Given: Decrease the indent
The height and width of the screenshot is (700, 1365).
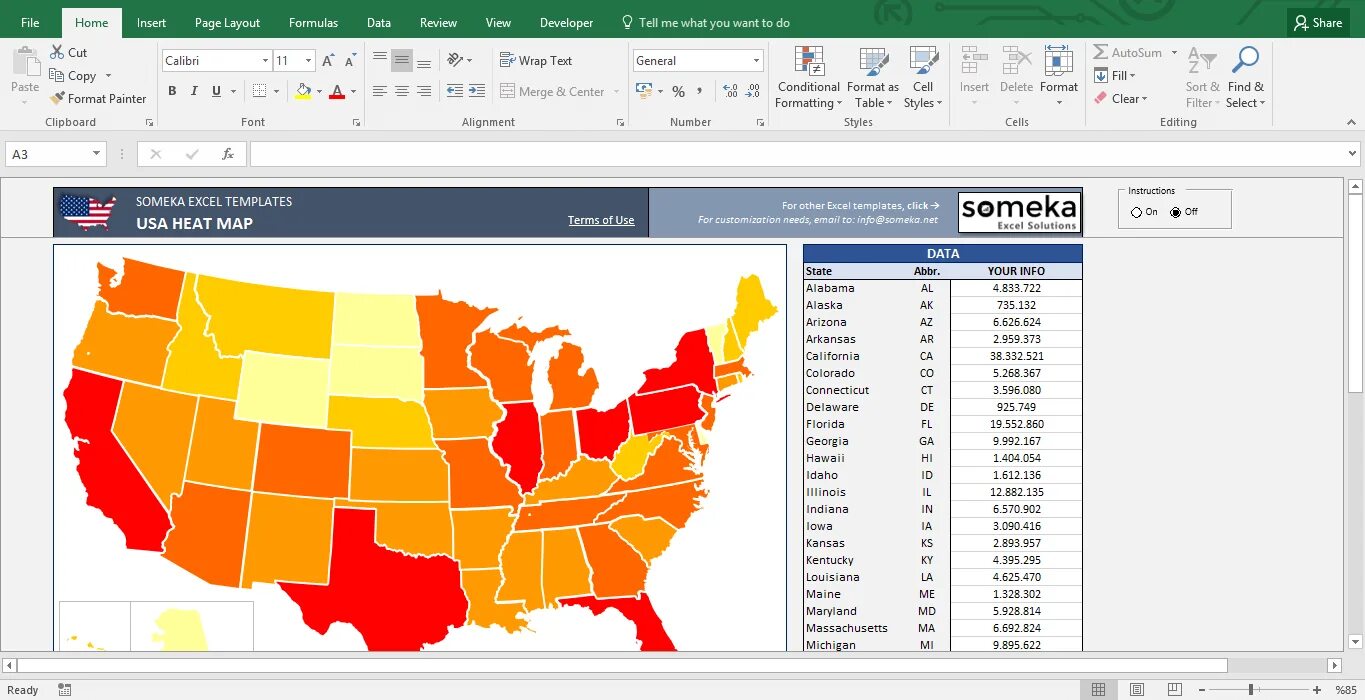Looking at the screenshot, I should click(455, 91).
